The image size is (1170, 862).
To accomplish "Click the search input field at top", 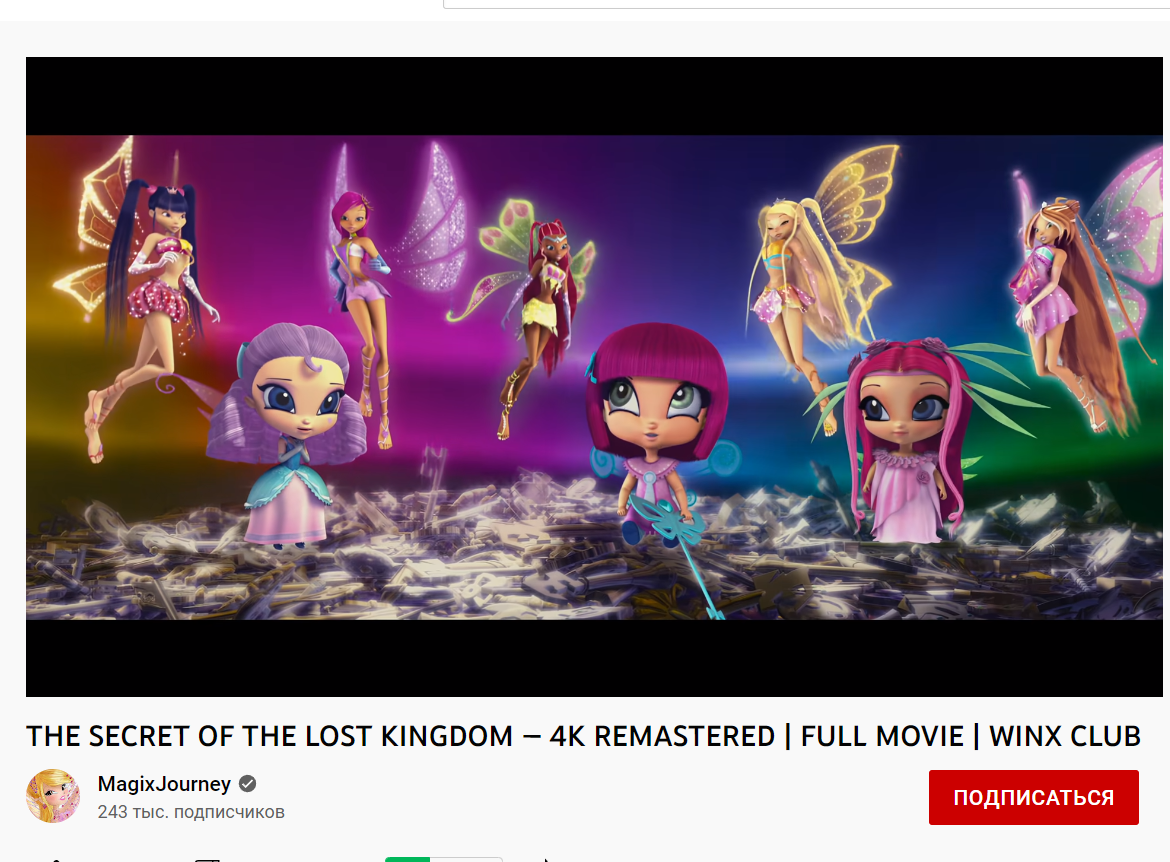I will pyautogui.click(x=806, y=4).
